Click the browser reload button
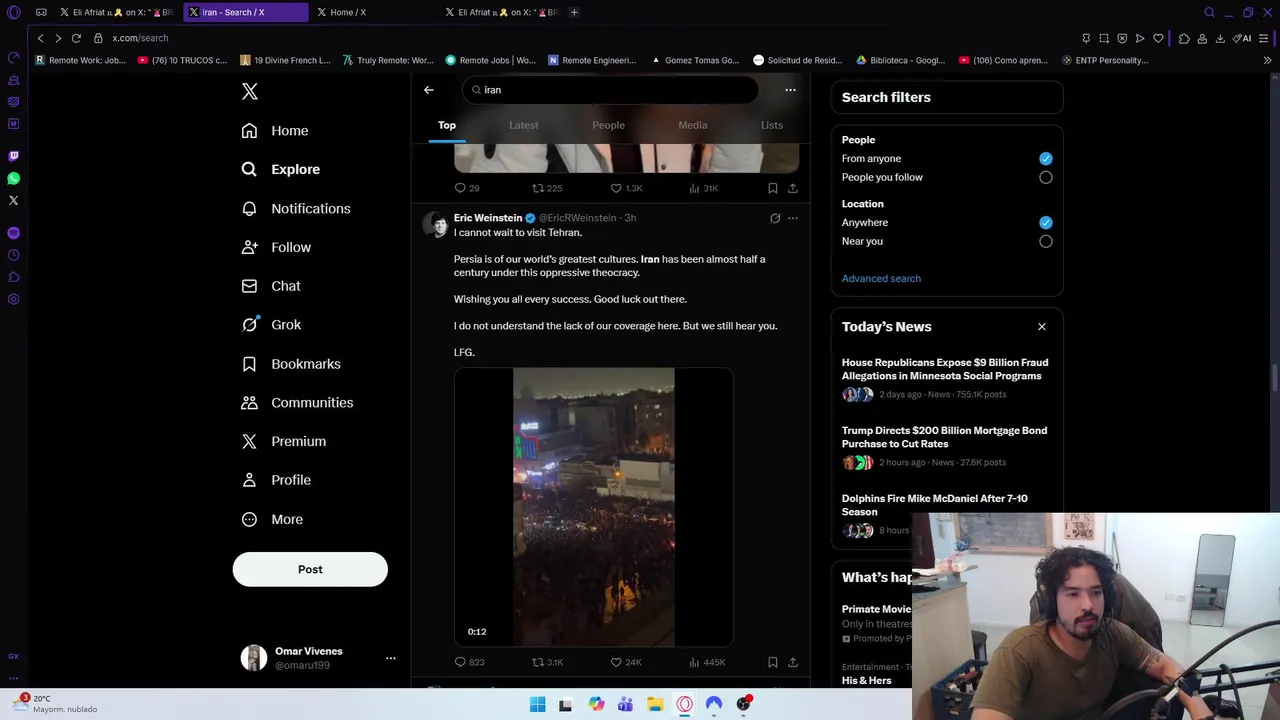Viewport: 1280px width, 720px height. click(x=76, y=38)
